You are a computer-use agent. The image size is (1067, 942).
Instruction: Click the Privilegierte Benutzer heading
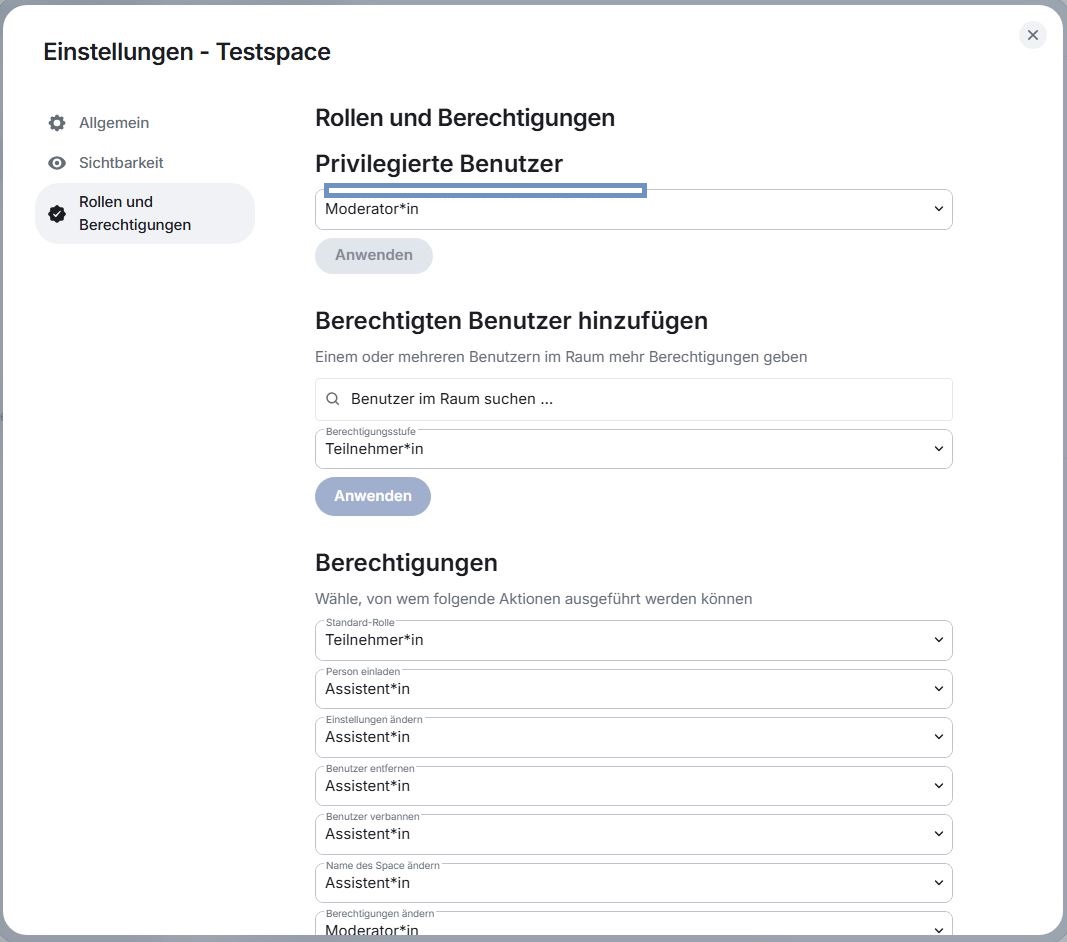[439, 163]
